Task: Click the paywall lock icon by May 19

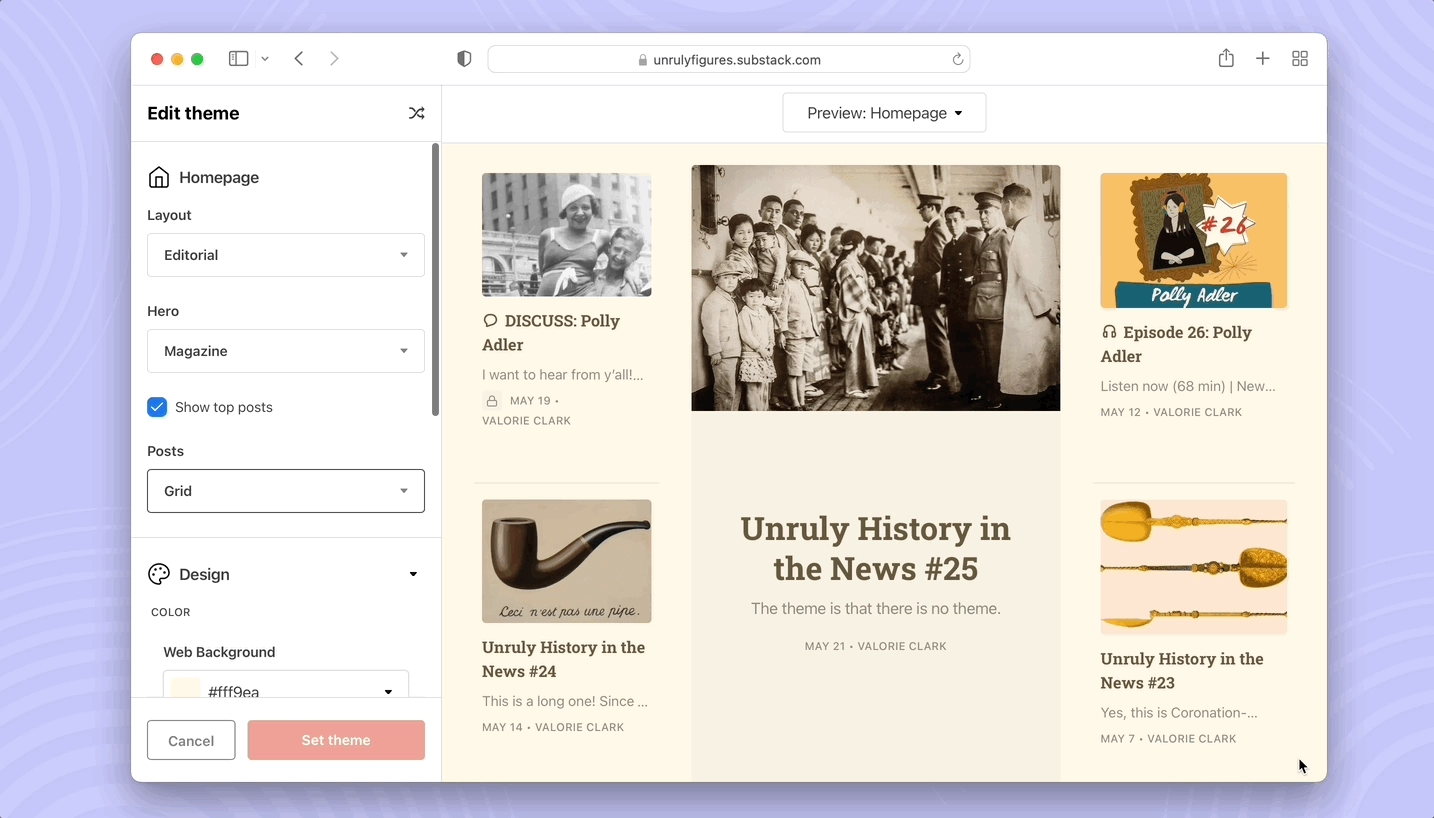Action: point(492,401)
